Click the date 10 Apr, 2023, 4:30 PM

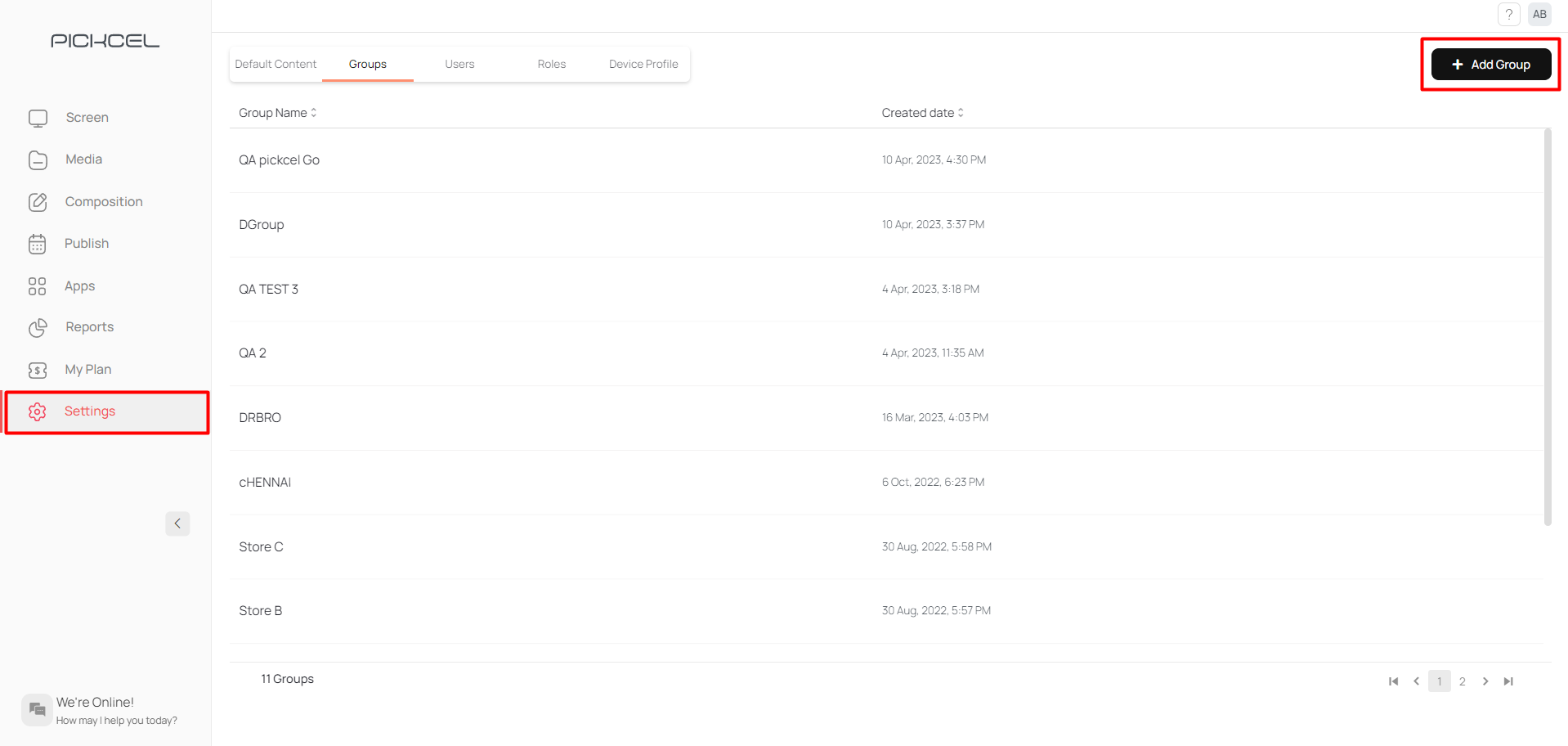[934, 160]
